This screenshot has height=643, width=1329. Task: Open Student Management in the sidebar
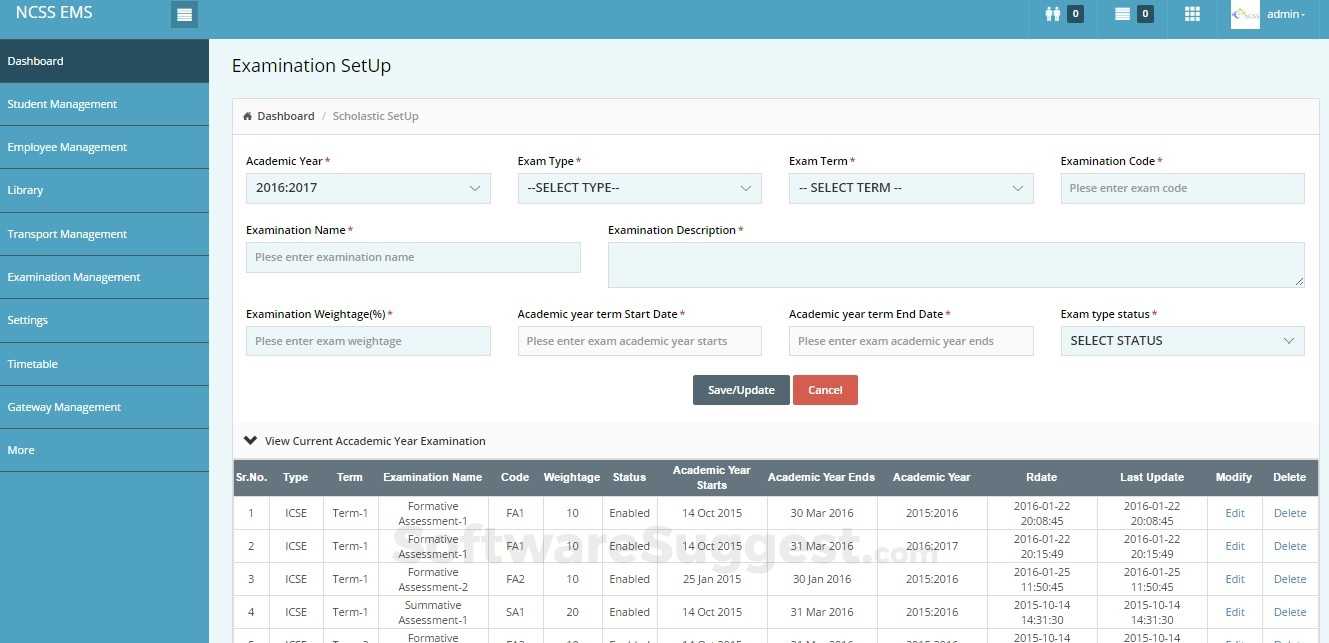coord(104,104)
